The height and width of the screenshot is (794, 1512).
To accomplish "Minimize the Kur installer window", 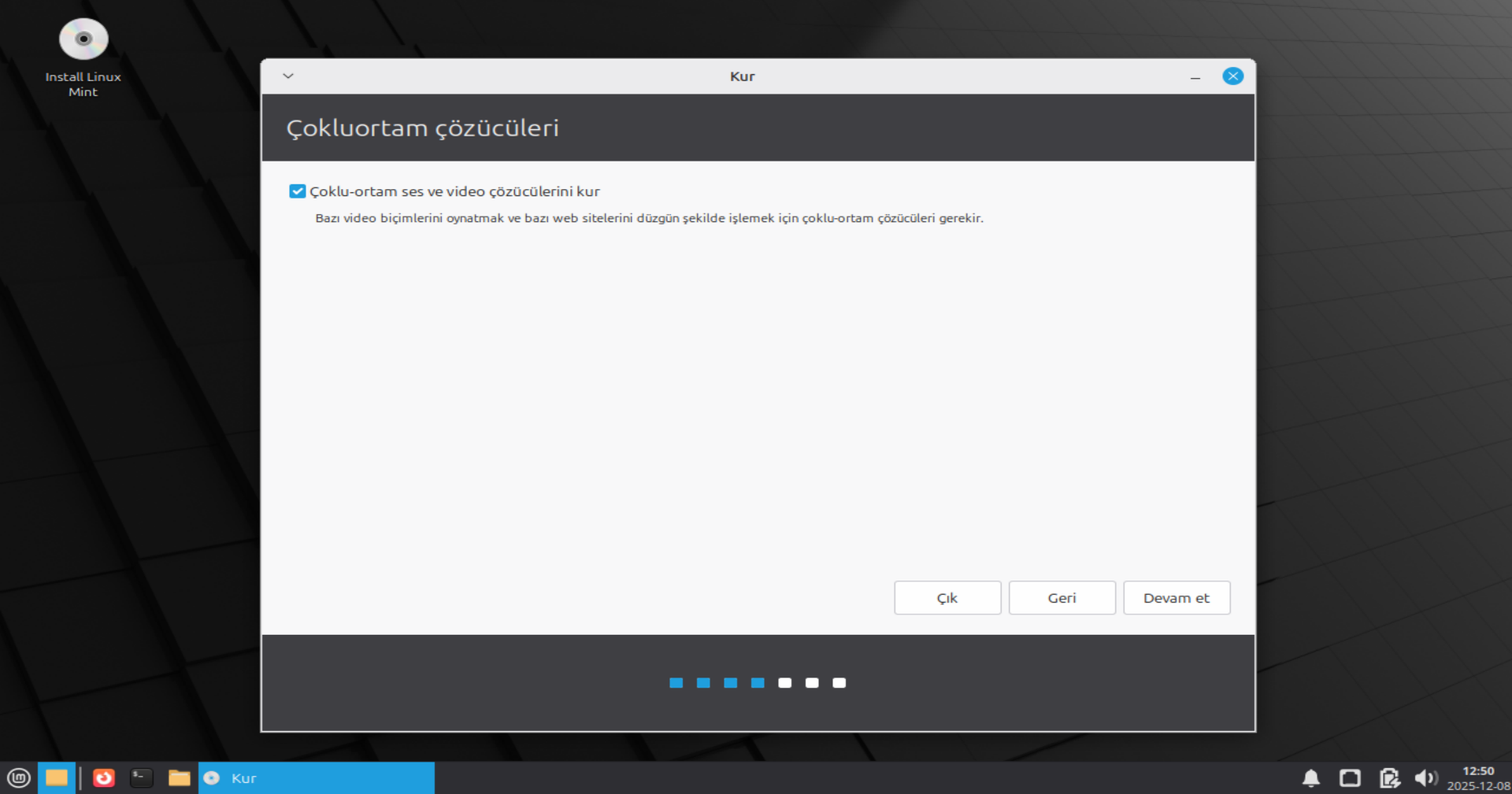I will pos(1195,77).
